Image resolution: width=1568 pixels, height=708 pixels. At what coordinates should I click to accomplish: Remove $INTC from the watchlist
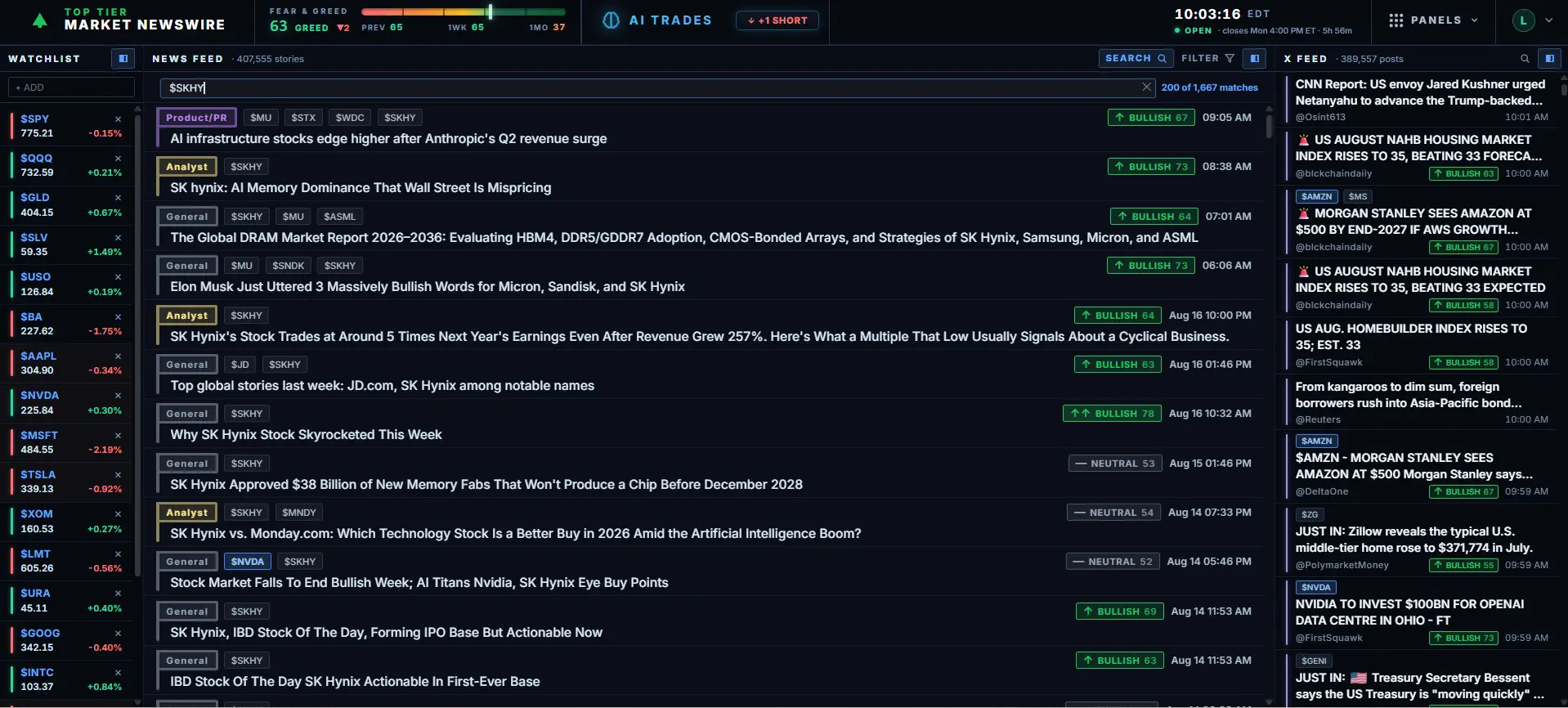coord(118,673)
